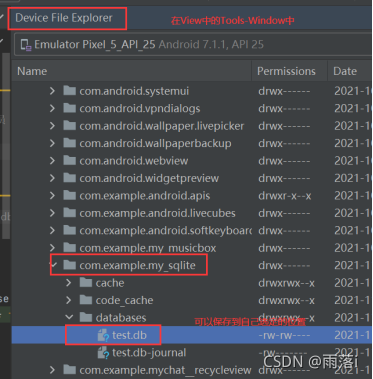Expand the com.example.android.livecubes folder

point(52,213)
